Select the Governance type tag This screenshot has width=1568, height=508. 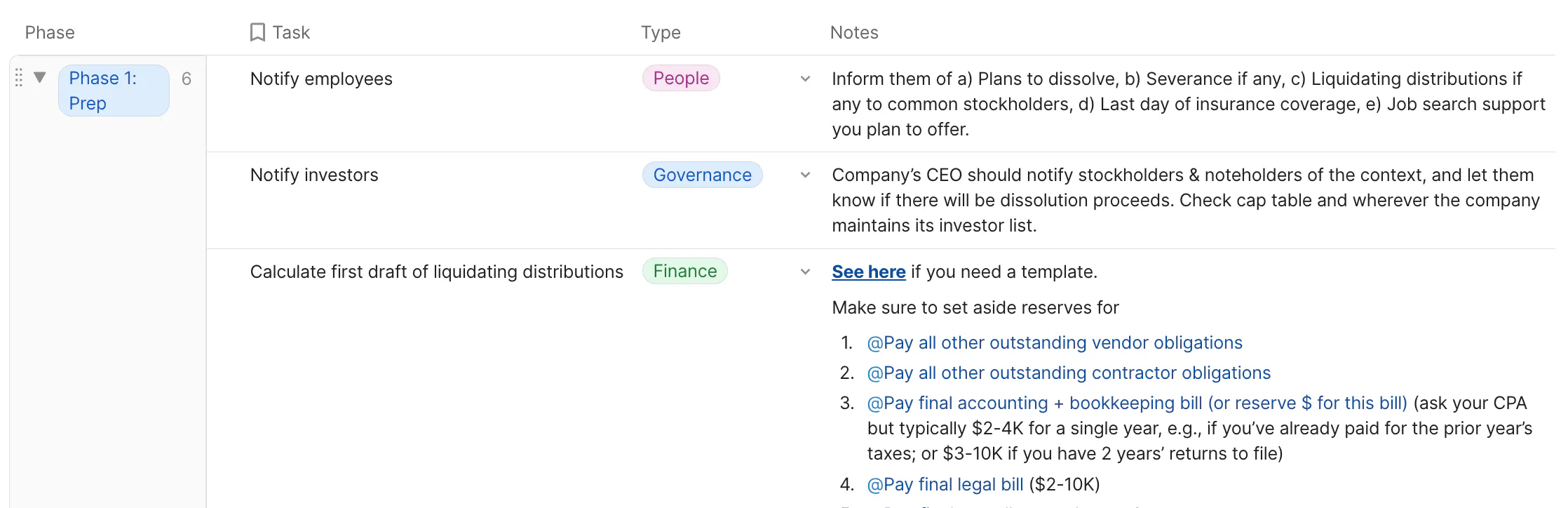tap(702, 175)
